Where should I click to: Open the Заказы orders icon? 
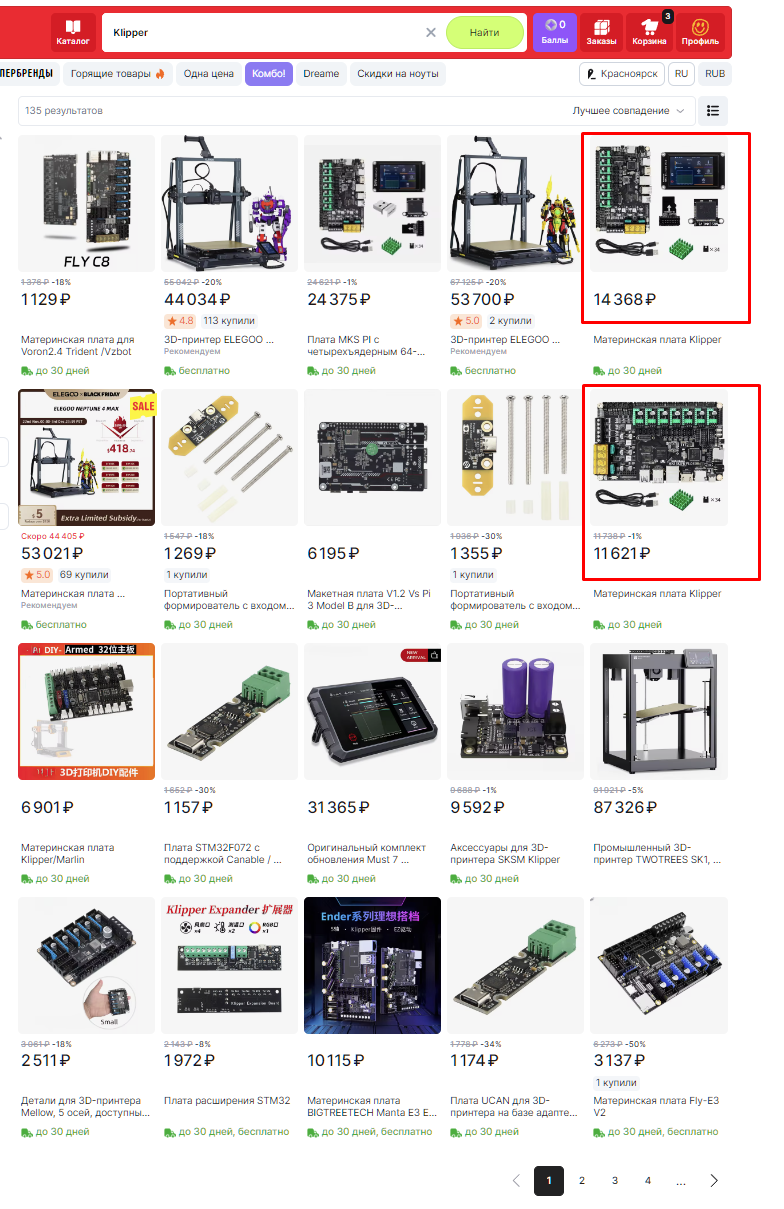tap(601, 32)
